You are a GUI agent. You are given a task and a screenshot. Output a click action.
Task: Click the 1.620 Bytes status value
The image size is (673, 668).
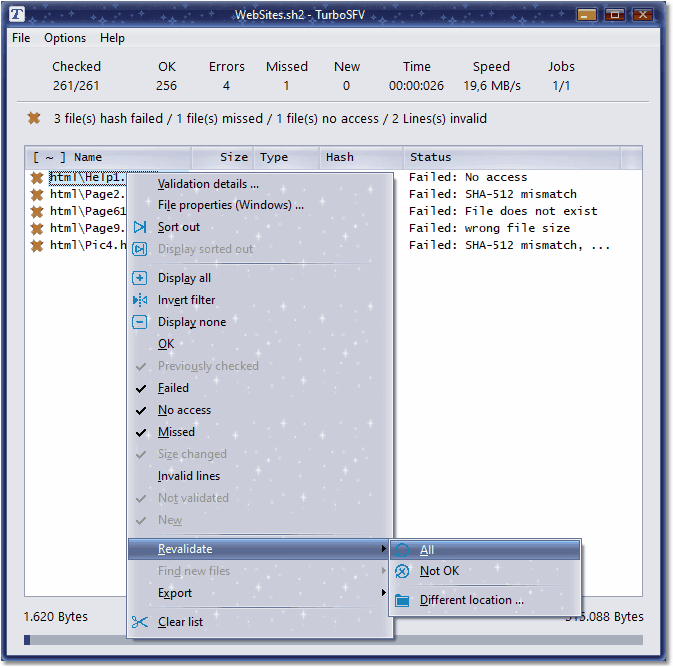tap(55, 617)
